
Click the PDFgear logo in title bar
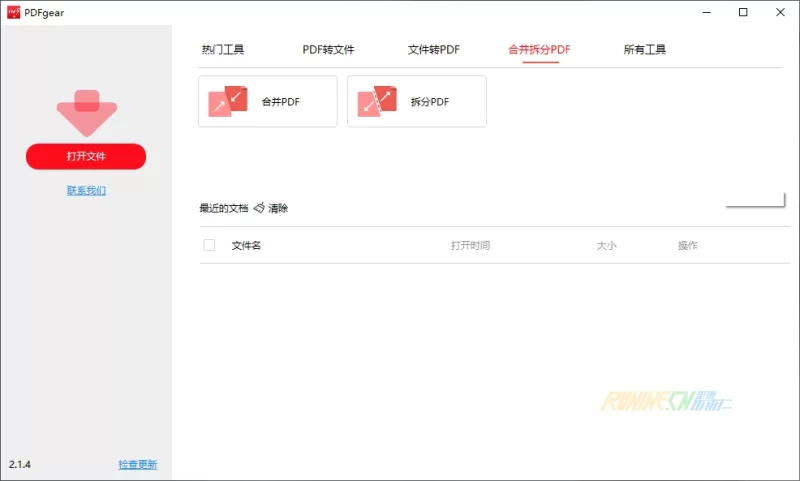[14, 12]
